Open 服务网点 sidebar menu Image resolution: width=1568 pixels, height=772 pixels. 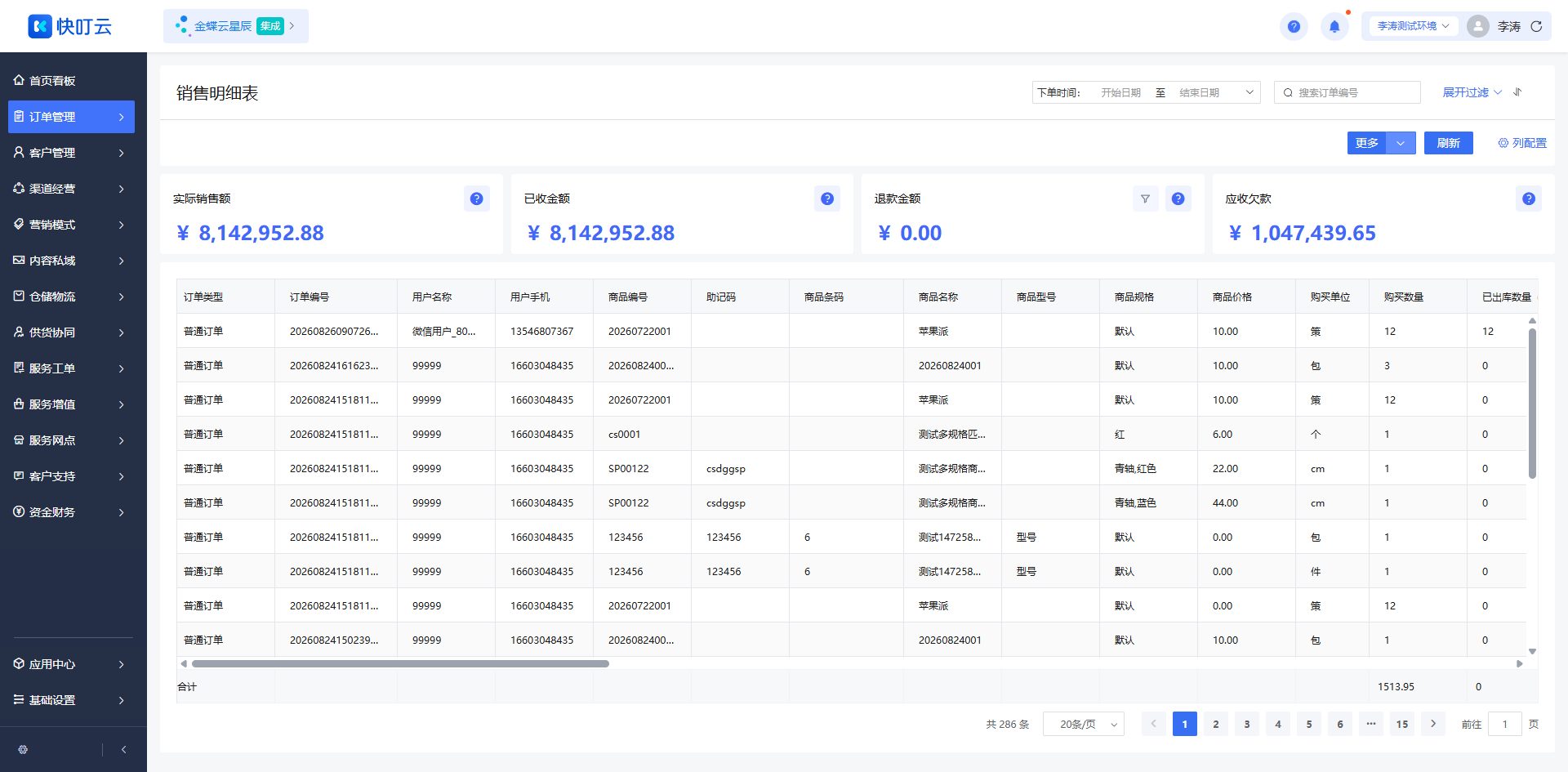click(71, 440)
